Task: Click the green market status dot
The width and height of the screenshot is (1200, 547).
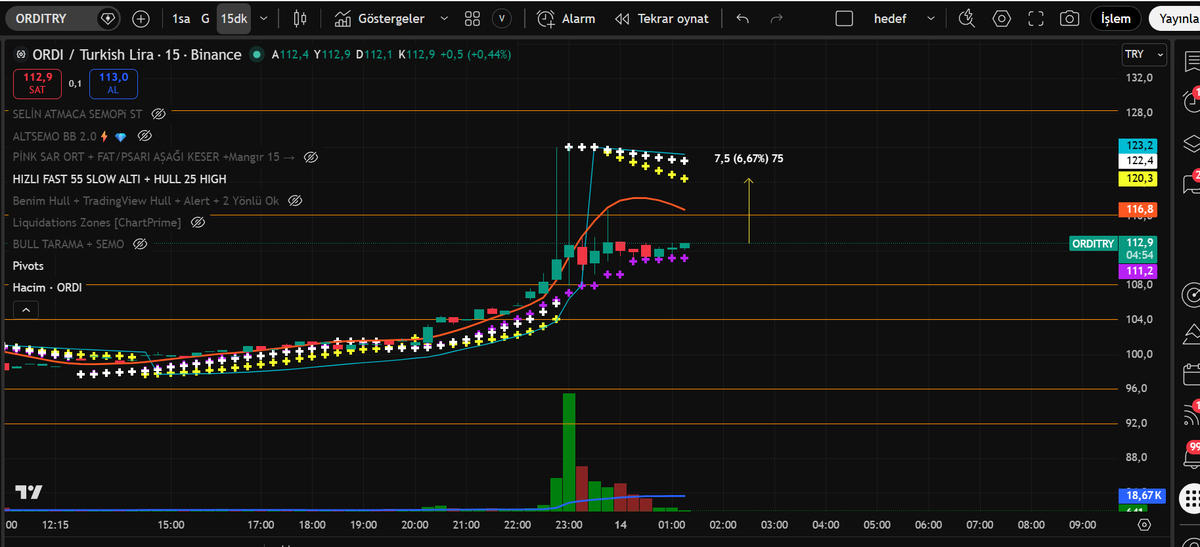Action: pyautogui.click(x=257, y=55)
